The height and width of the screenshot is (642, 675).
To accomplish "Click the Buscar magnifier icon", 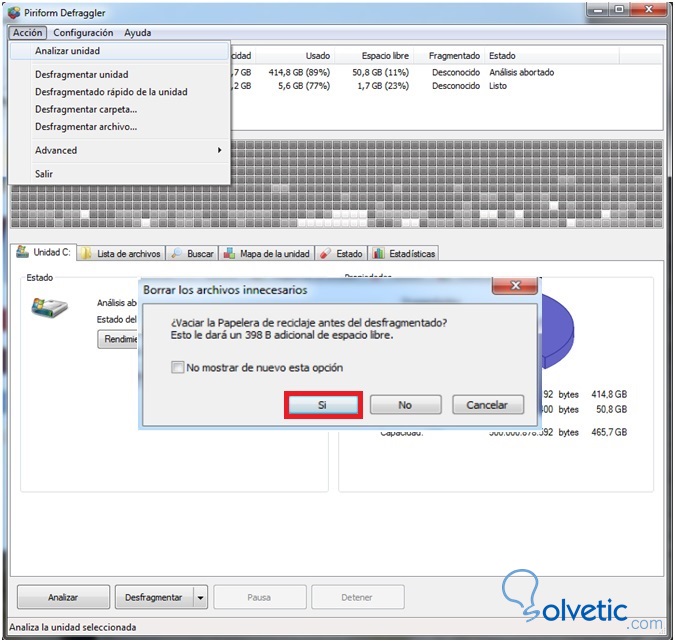I will pos(176,253).
